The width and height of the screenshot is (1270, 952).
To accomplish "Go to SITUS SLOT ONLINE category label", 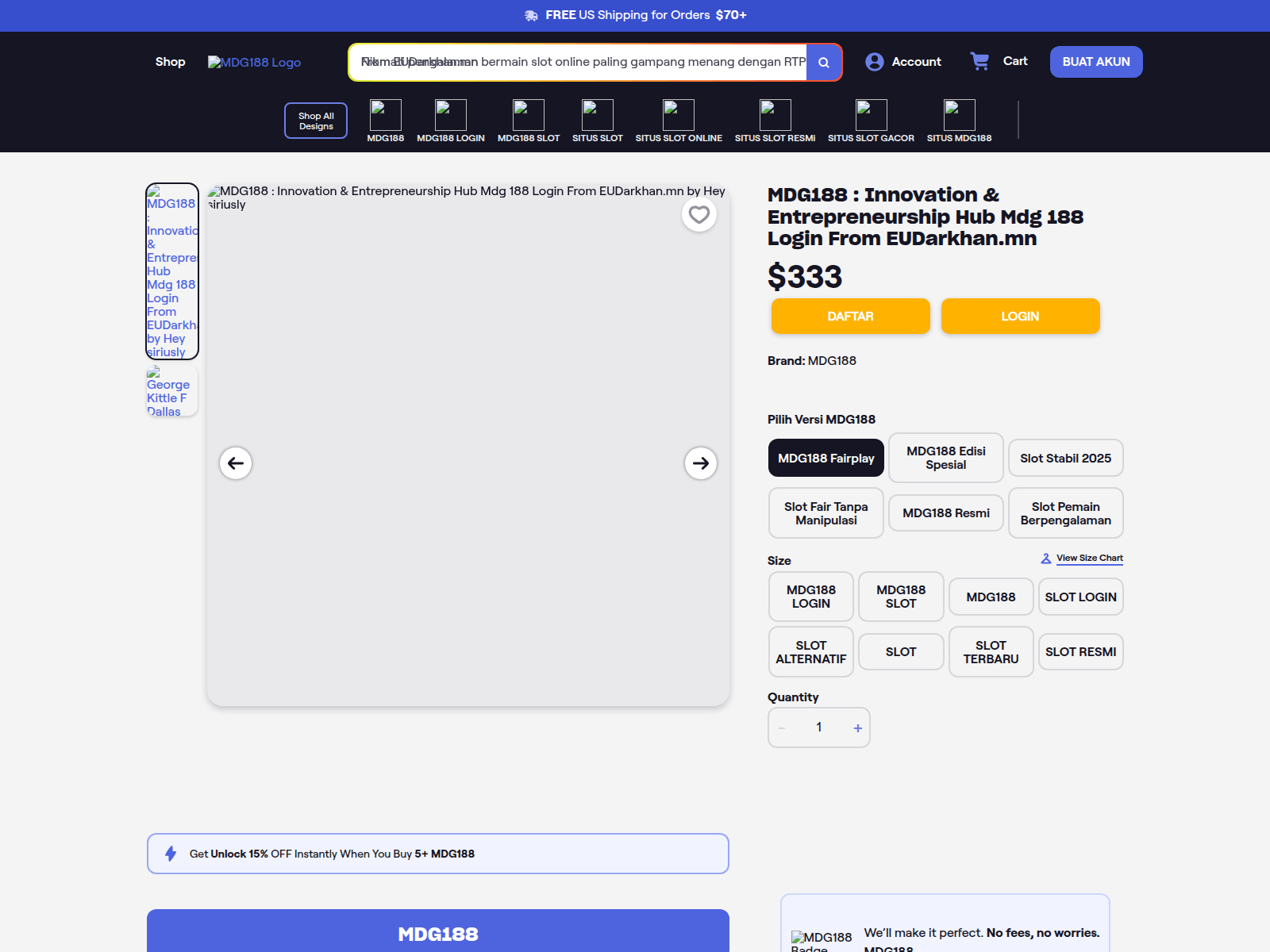I will tap(679, 138).
